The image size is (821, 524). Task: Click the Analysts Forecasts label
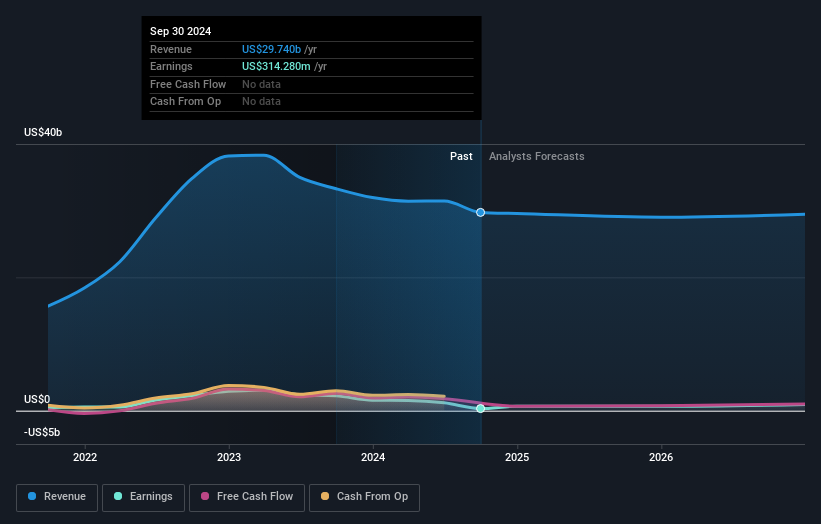(x=537, y=157)
